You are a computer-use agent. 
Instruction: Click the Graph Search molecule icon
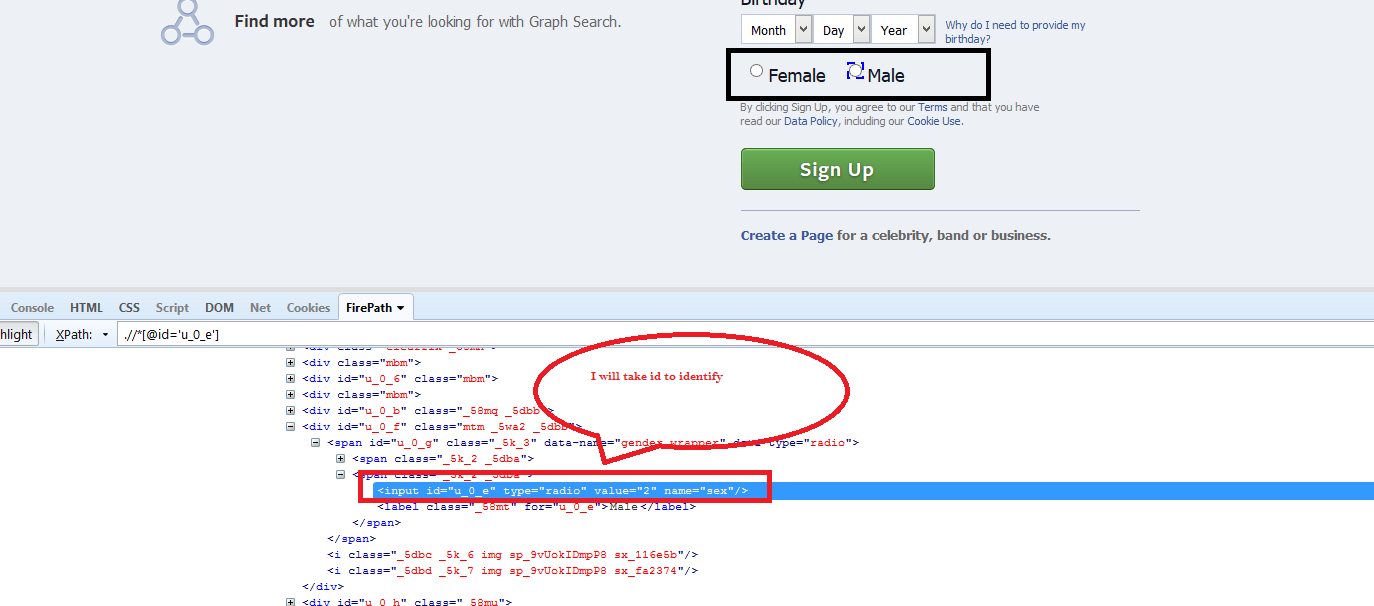[x=186, y=23]
